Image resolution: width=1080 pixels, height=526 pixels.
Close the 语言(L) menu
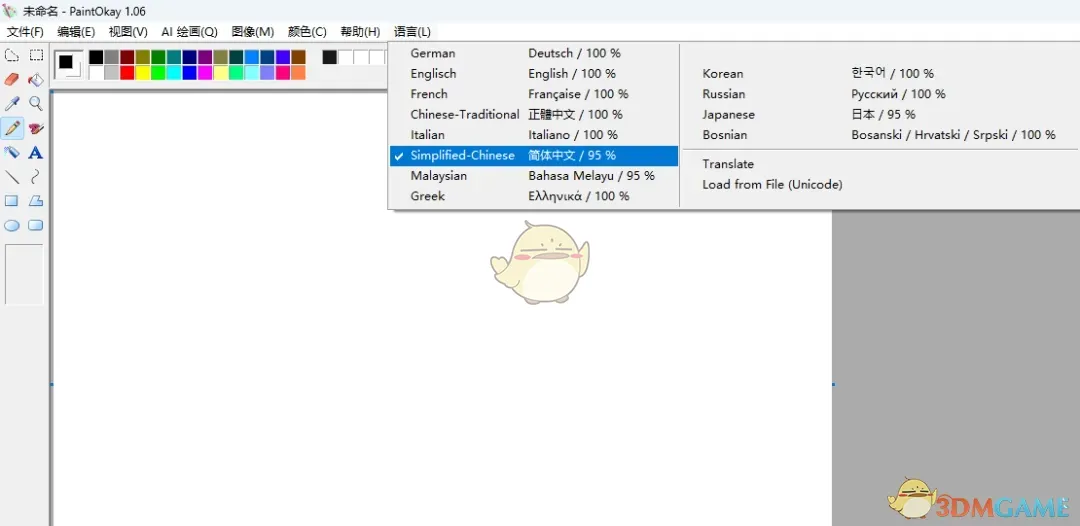(413, 32)
